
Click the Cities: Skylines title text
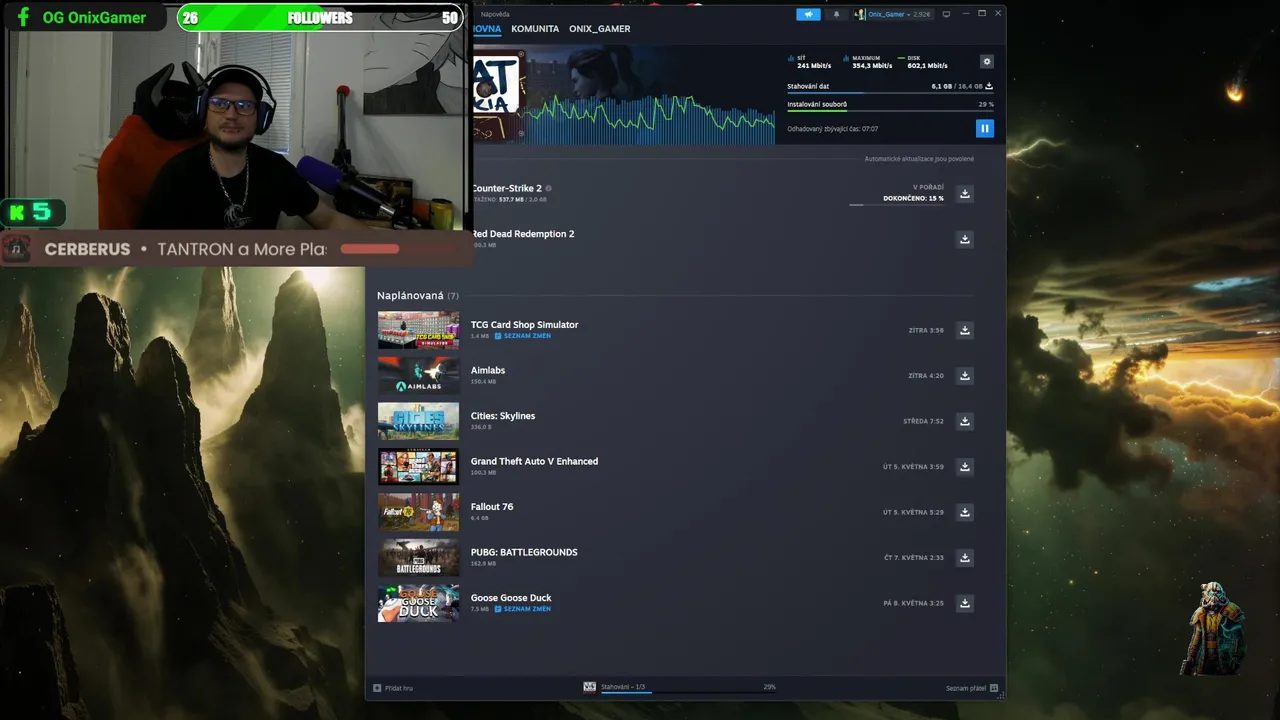pyautogui.click(x=503, y=416)
